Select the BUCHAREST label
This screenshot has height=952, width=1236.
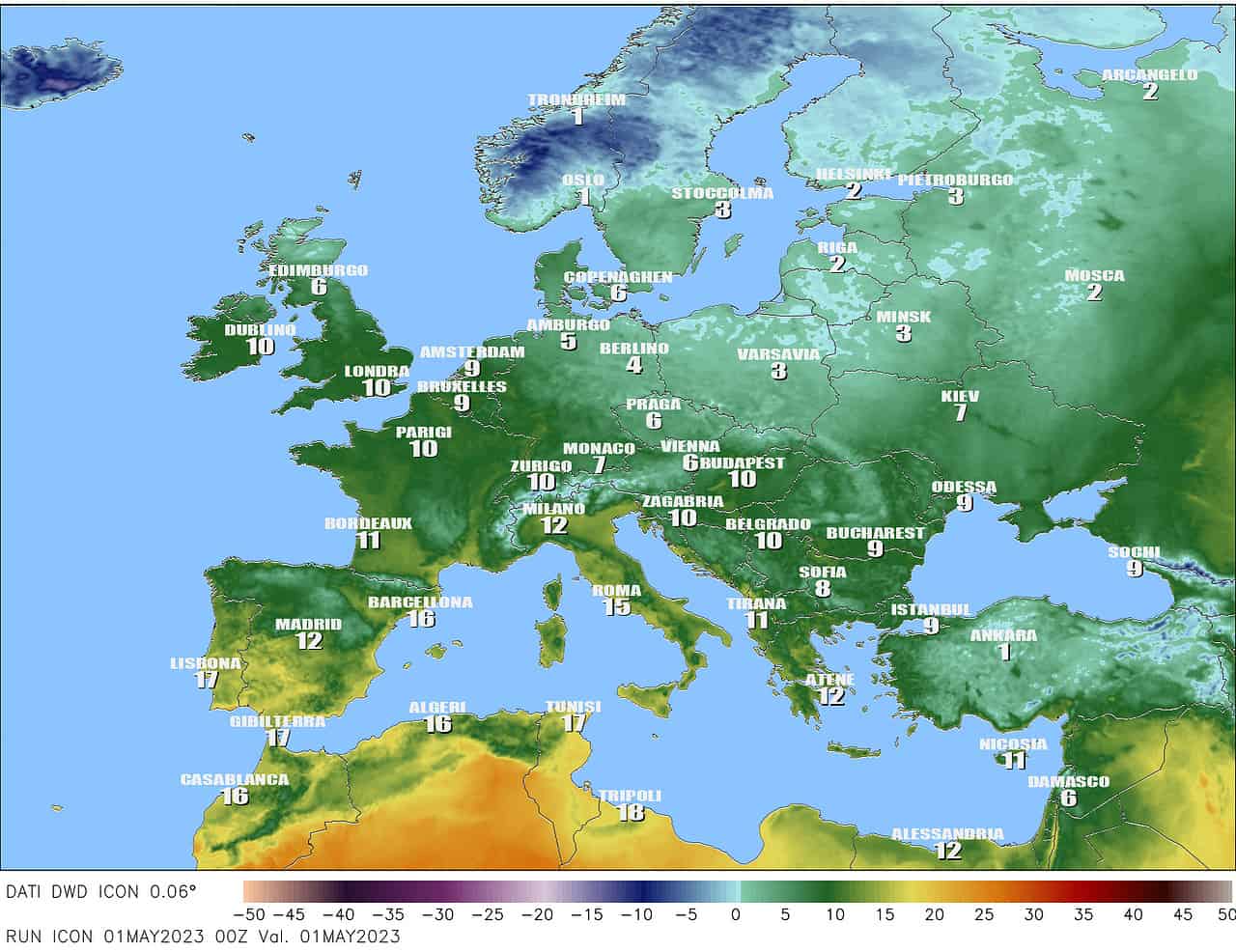[x=875, y=532]
